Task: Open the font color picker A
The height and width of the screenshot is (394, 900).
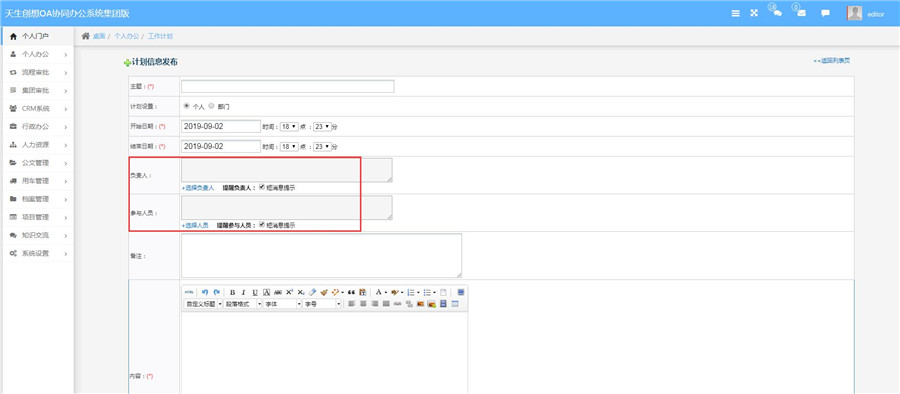Action: point(378,292)
